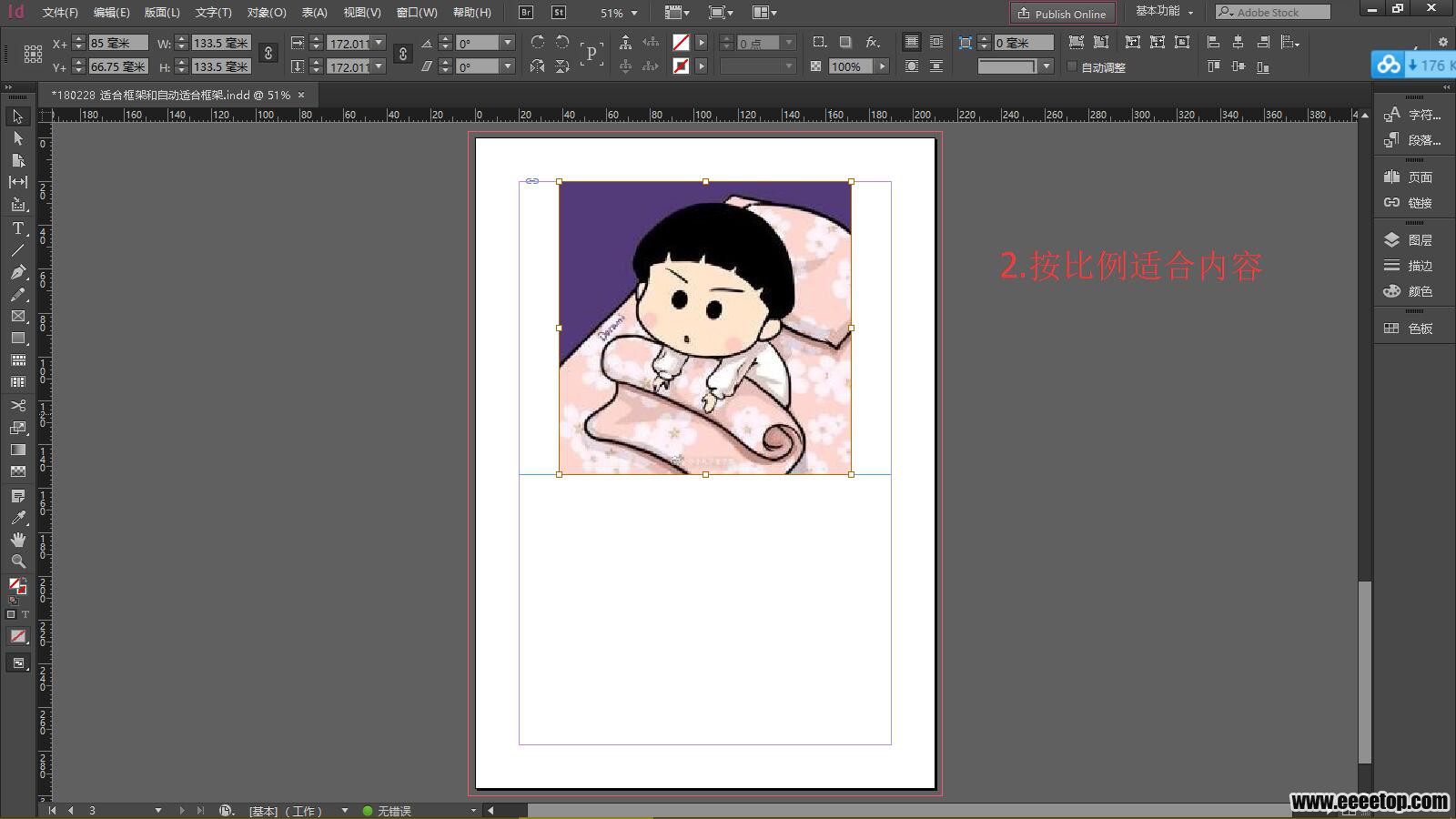Click the rotate 90° counter-clockwise icon
The width and height of the screenshot is (1456, 819).
pos(562,43)
